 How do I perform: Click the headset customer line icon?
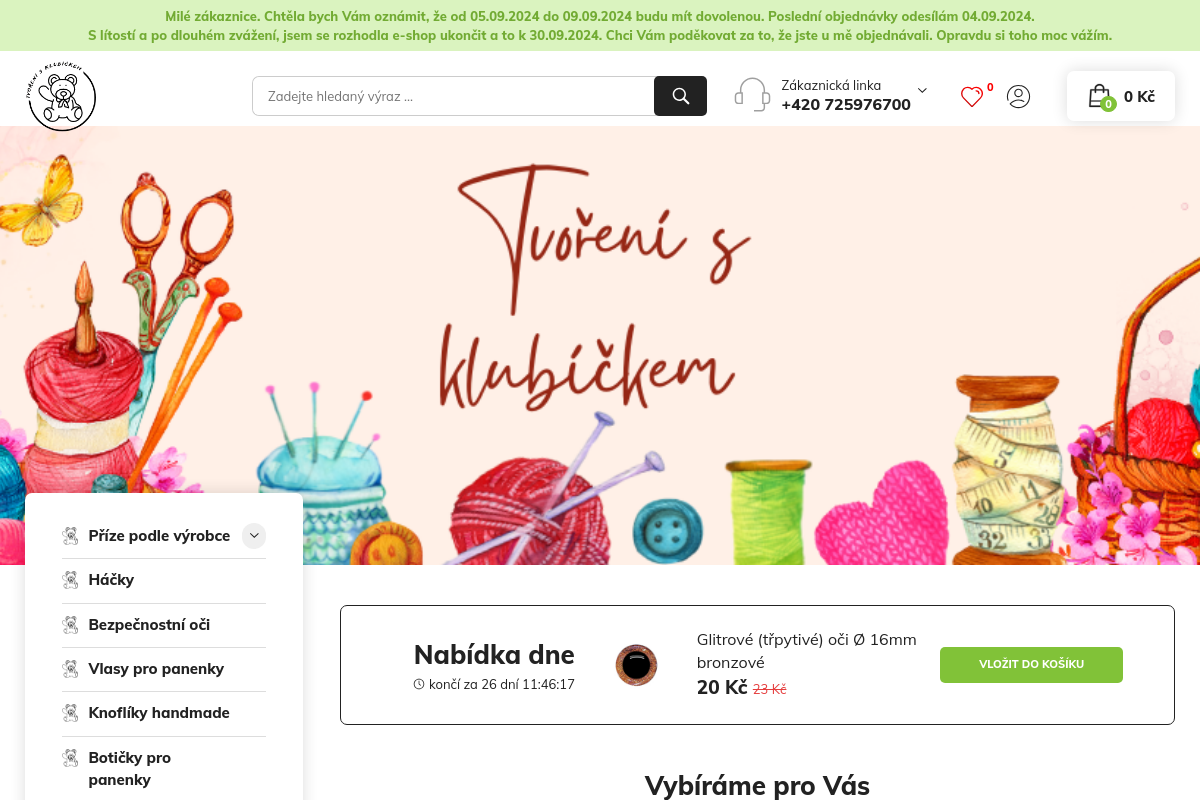(x=752, y=95)
